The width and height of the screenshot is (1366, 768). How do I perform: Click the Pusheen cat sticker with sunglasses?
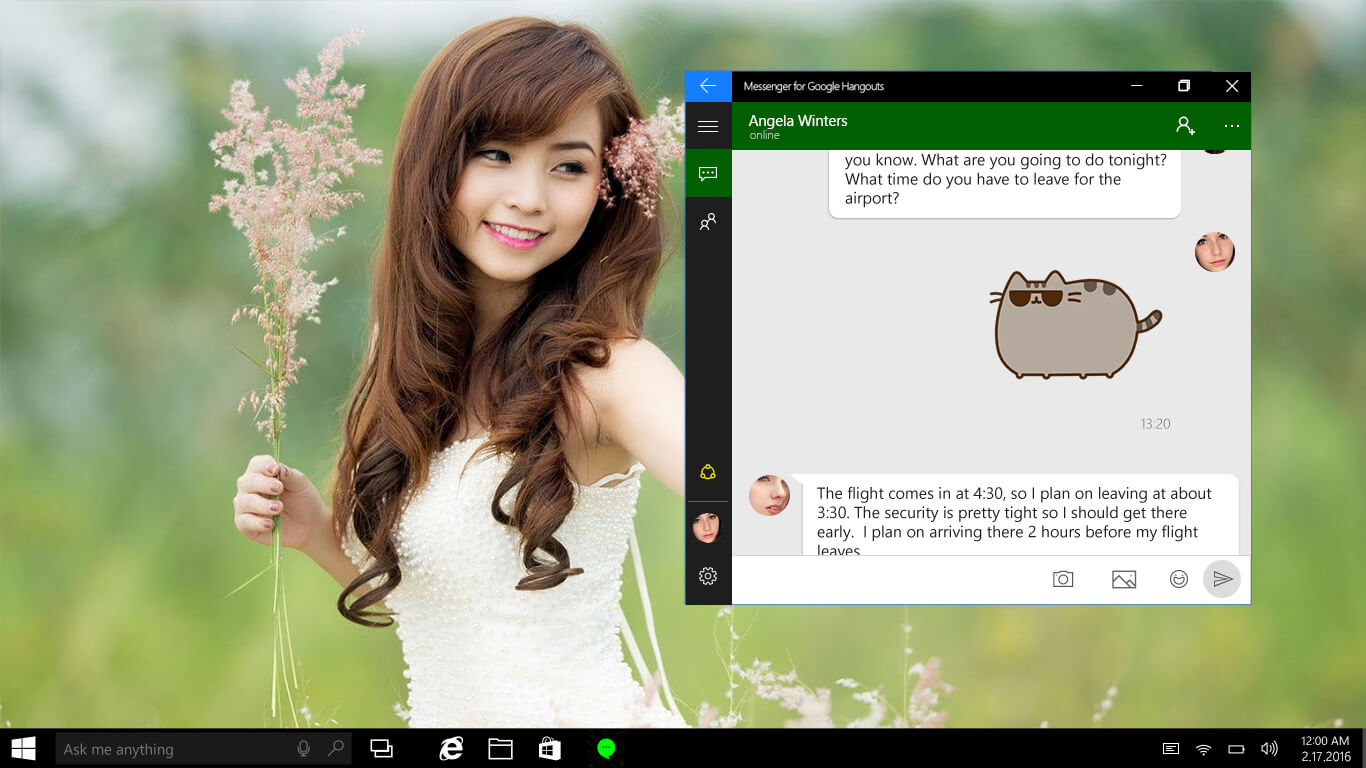click(x=1075, y=324)
